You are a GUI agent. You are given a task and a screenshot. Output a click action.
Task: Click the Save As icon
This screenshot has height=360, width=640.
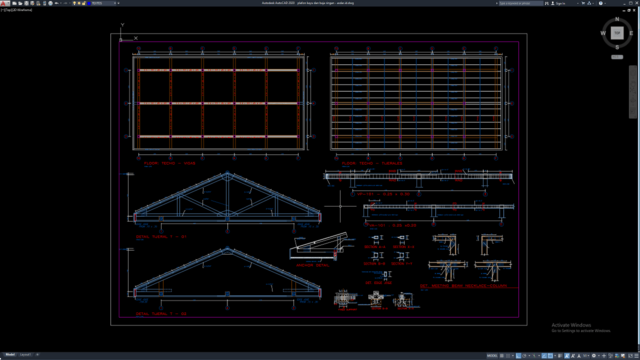pos(32,3)
